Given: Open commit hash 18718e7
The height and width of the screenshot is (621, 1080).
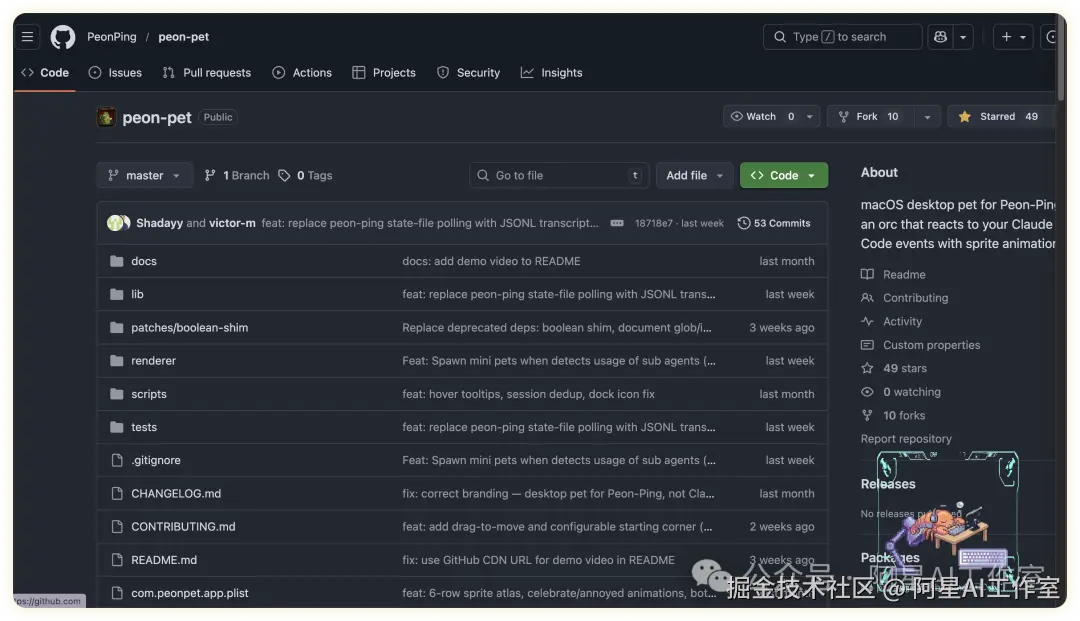Looking at the screenshot, I should point(654,223).
